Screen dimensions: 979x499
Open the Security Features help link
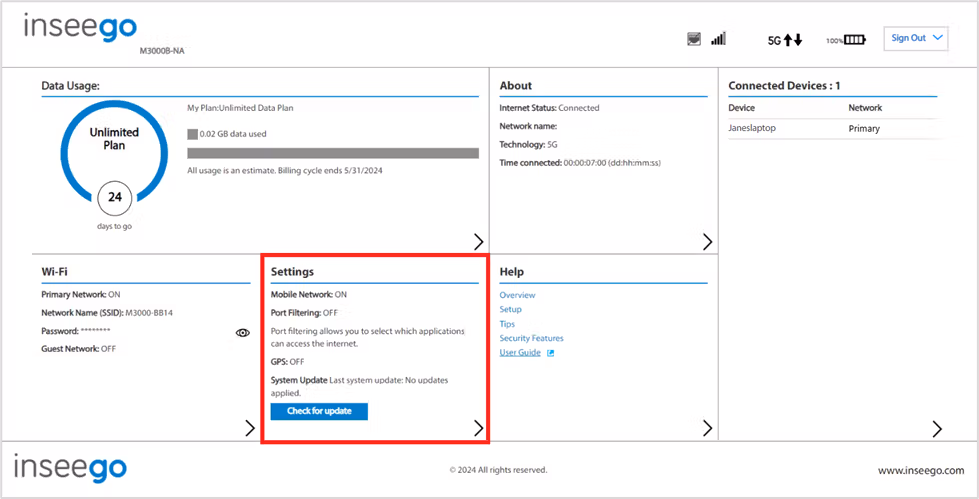click(x=531, y=338)
